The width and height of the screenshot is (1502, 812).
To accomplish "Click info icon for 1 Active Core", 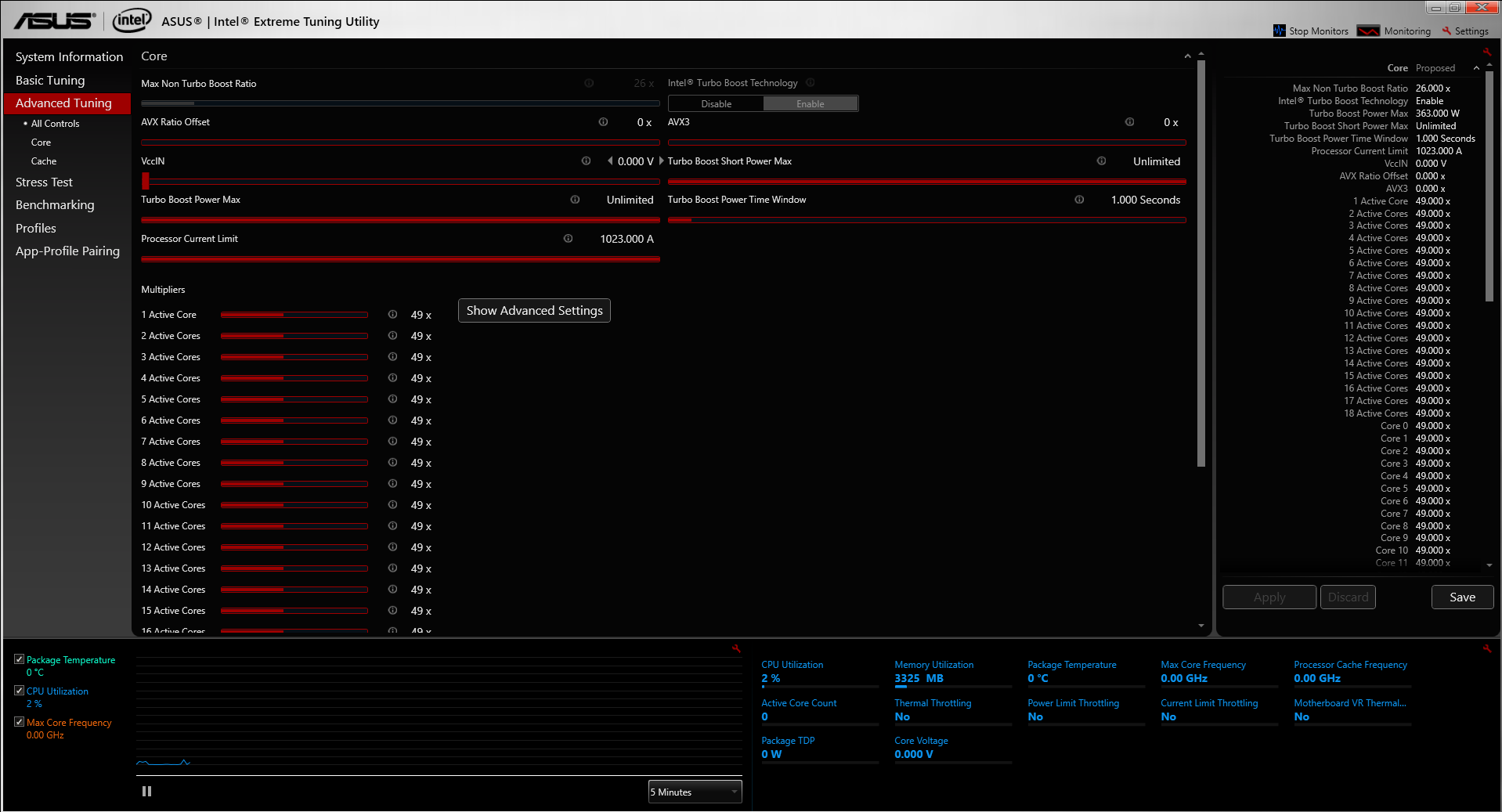I will tap(392, 315).
